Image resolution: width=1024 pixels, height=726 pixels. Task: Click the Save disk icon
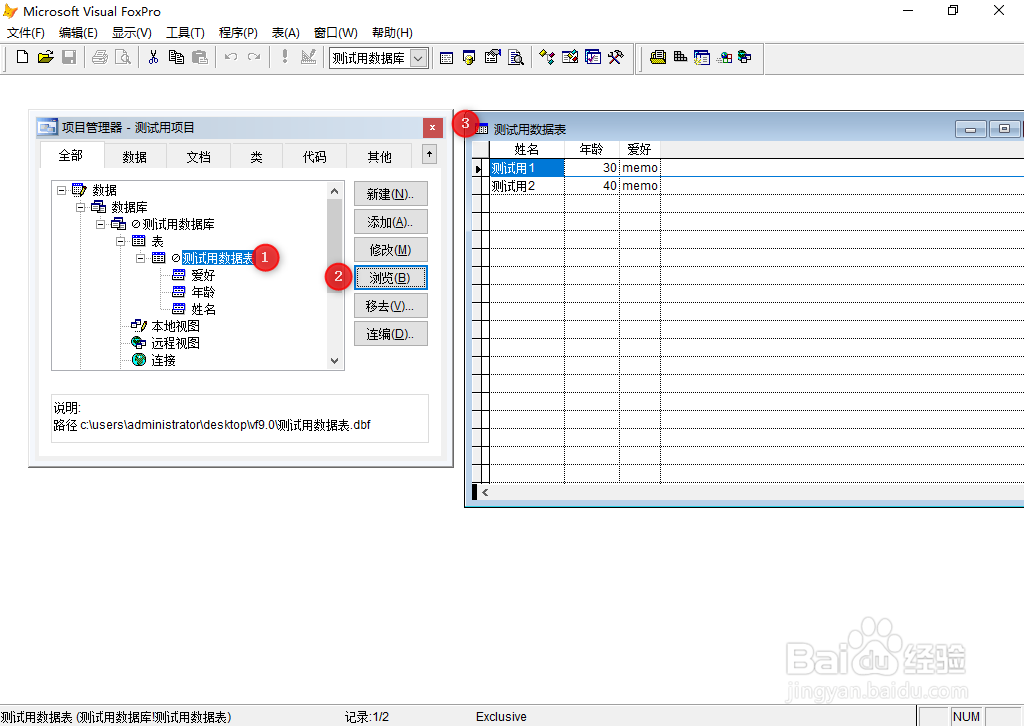click(x=69, y=57)
